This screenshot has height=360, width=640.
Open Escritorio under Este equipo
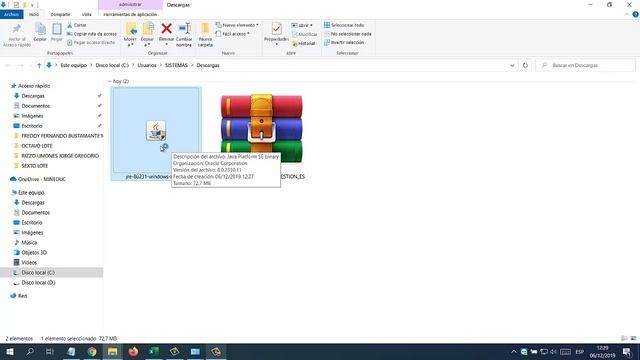point(31,222)
